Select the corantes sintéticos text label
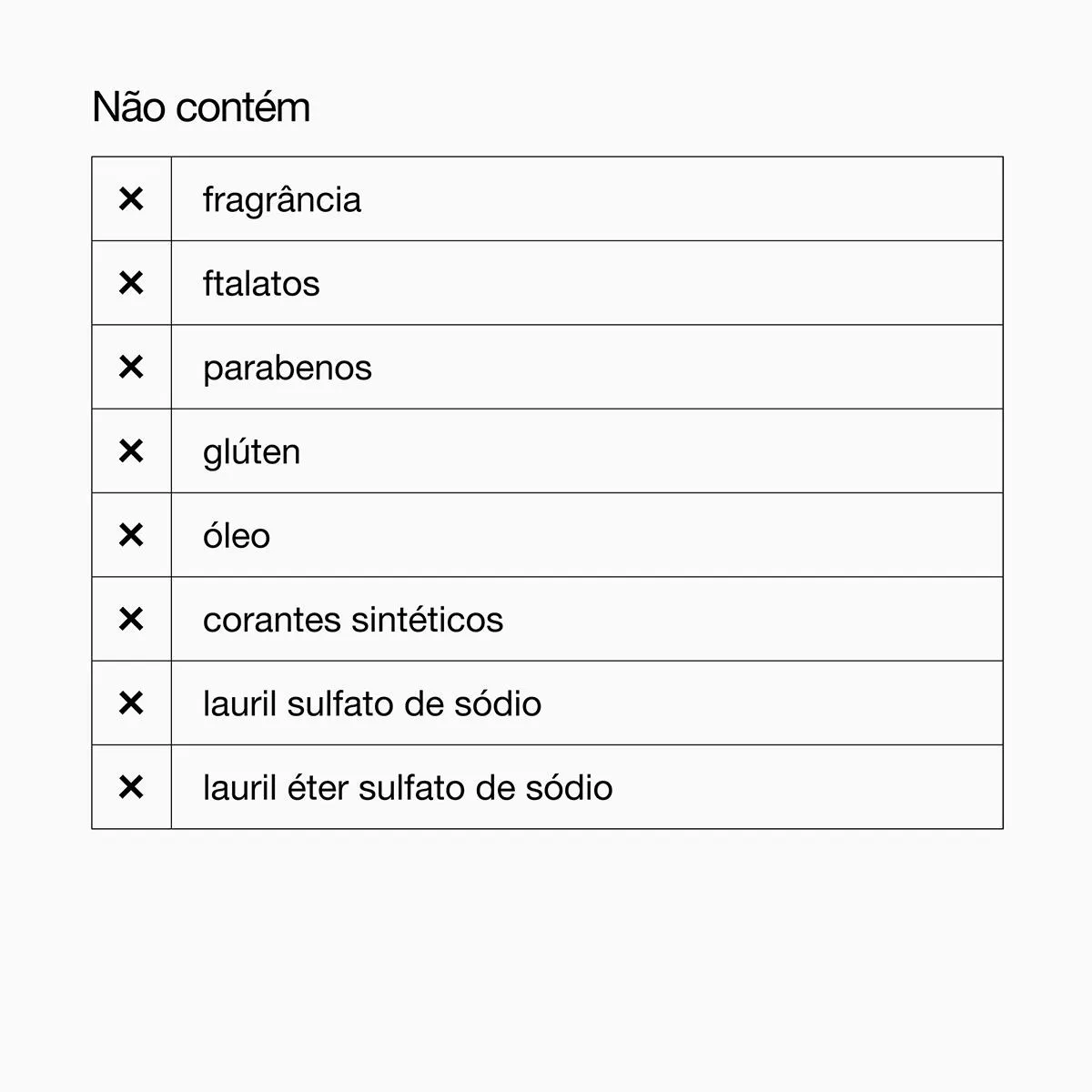 [x=353, y=620]
